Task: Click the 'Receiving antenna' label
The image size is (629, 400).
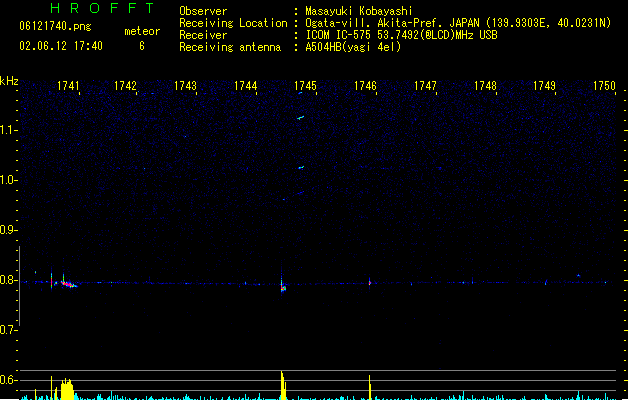Action: click(x=230, y=47)
